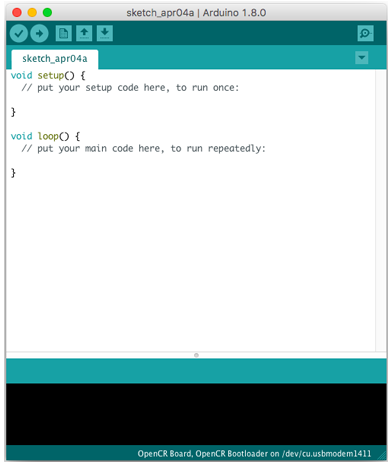Click the Verify checkmark button
390x465 pixels.
pyautogui.click(x=19, y=33)
